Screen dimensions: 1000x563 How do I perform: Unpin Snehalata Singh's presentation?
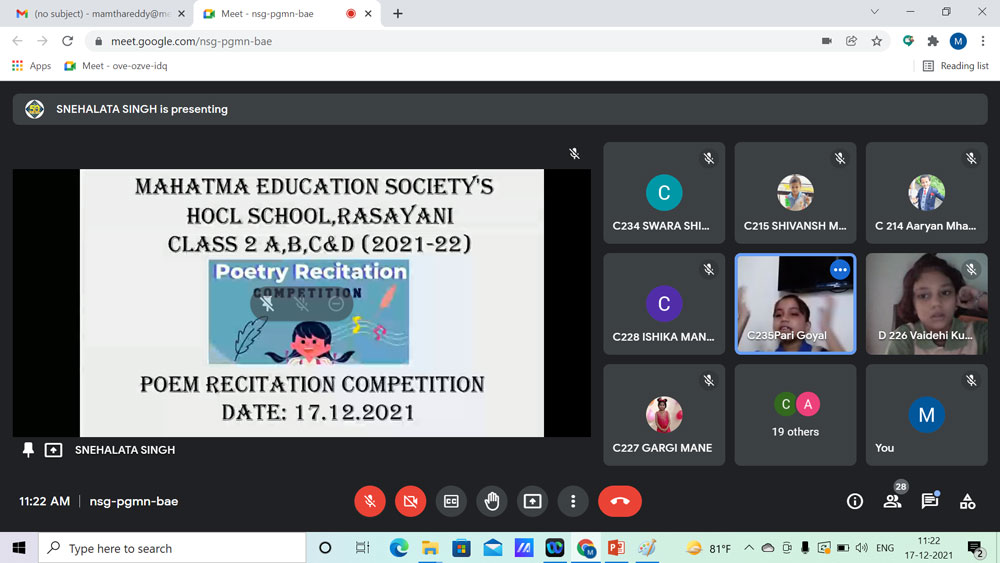tap(28, 450)
